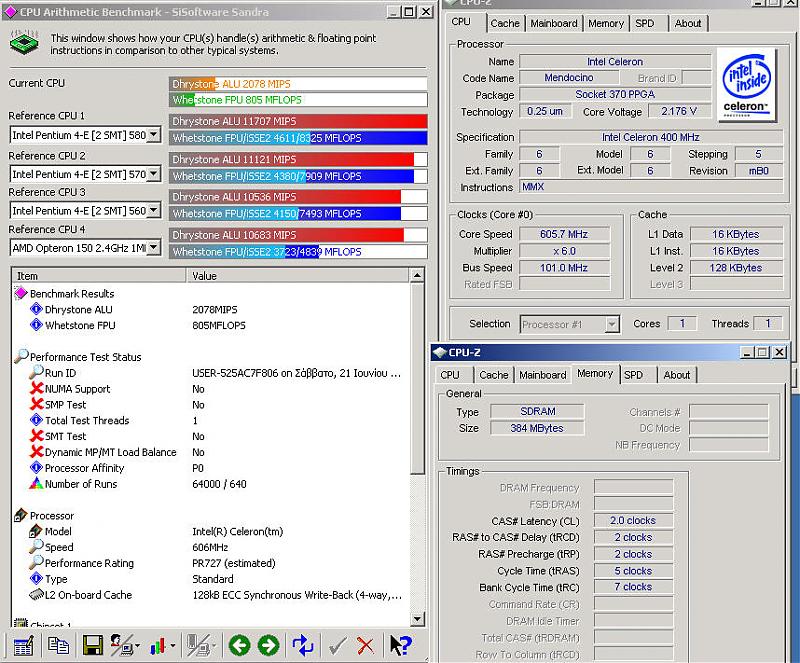
Task: Click the blue icon beside Whetstone FPU row
Action: click(36, 325)
